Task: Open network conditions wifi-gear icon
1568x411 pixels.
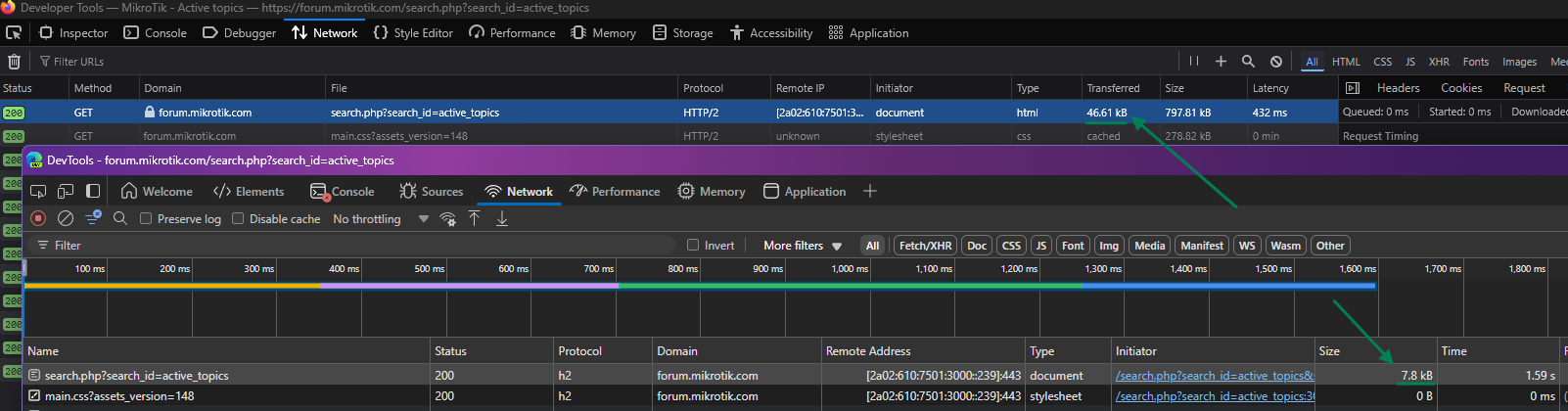Action: click(x=447, y=218)
